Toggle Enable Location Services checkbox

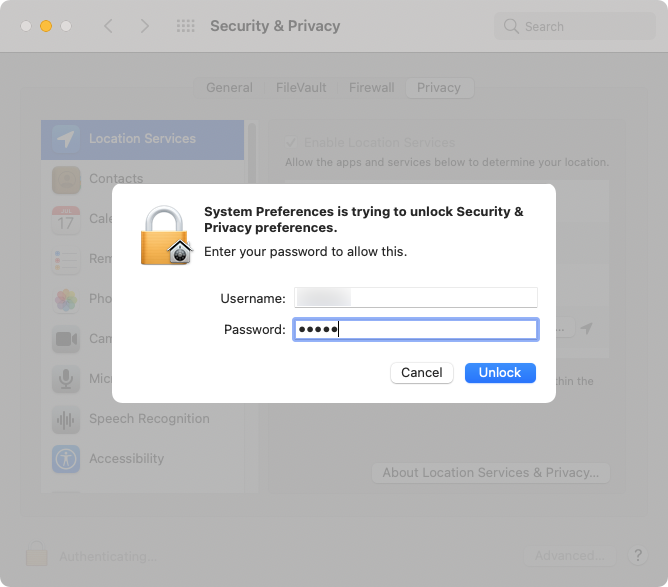(x=291, y=142)
